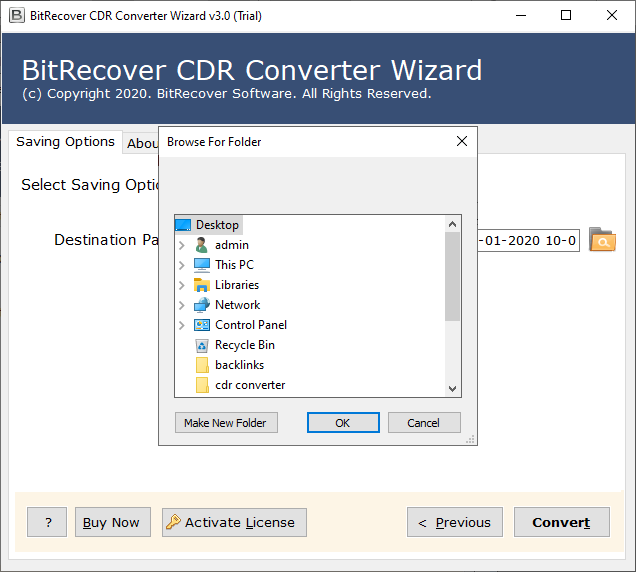Image resolution: width=636 pixels, height=572 pixels.
Task: Click the Make New Folder button
Action: 225,423
